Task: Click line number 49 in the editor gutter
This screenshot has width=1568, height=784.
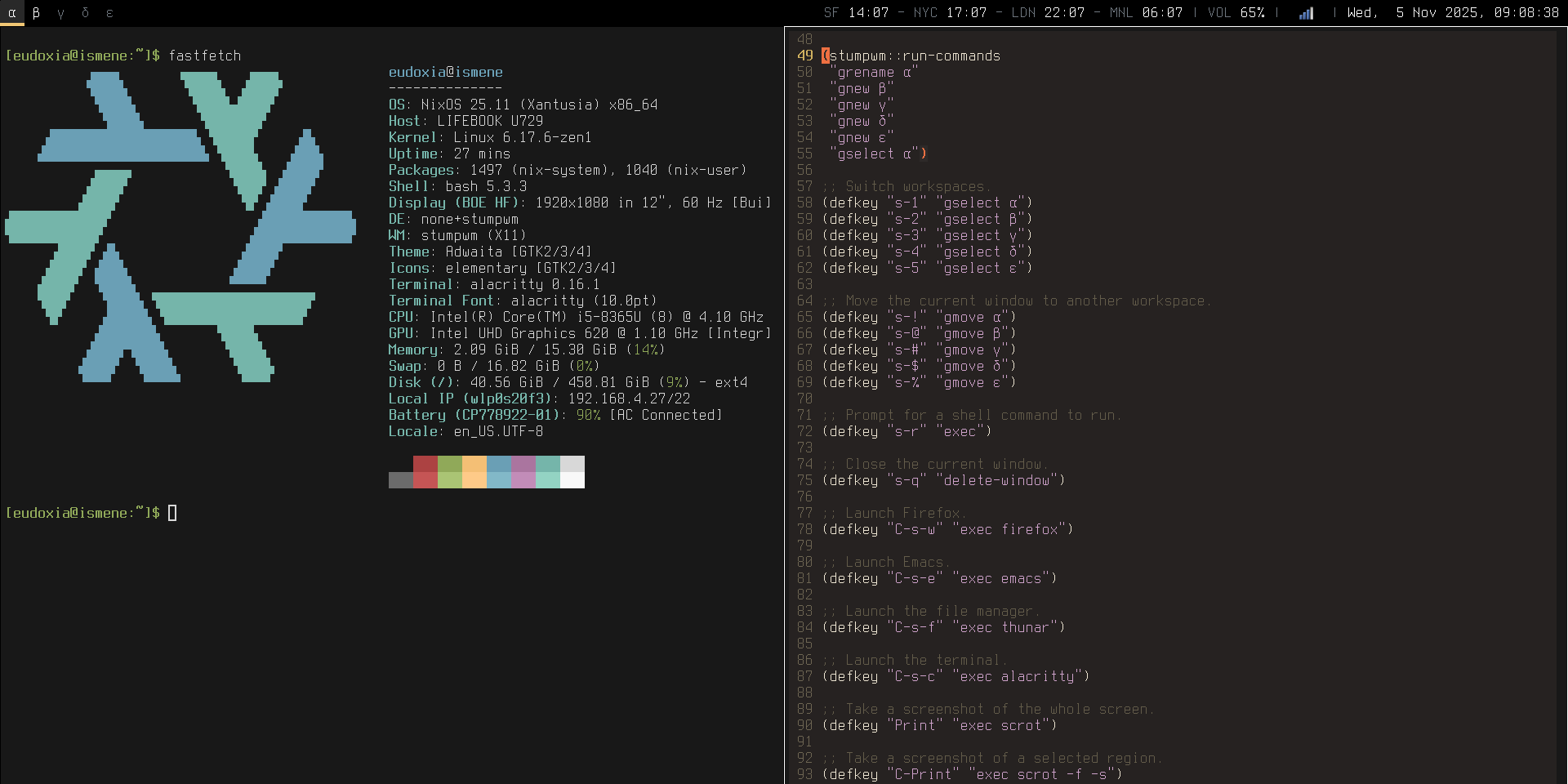Action: 805,56
